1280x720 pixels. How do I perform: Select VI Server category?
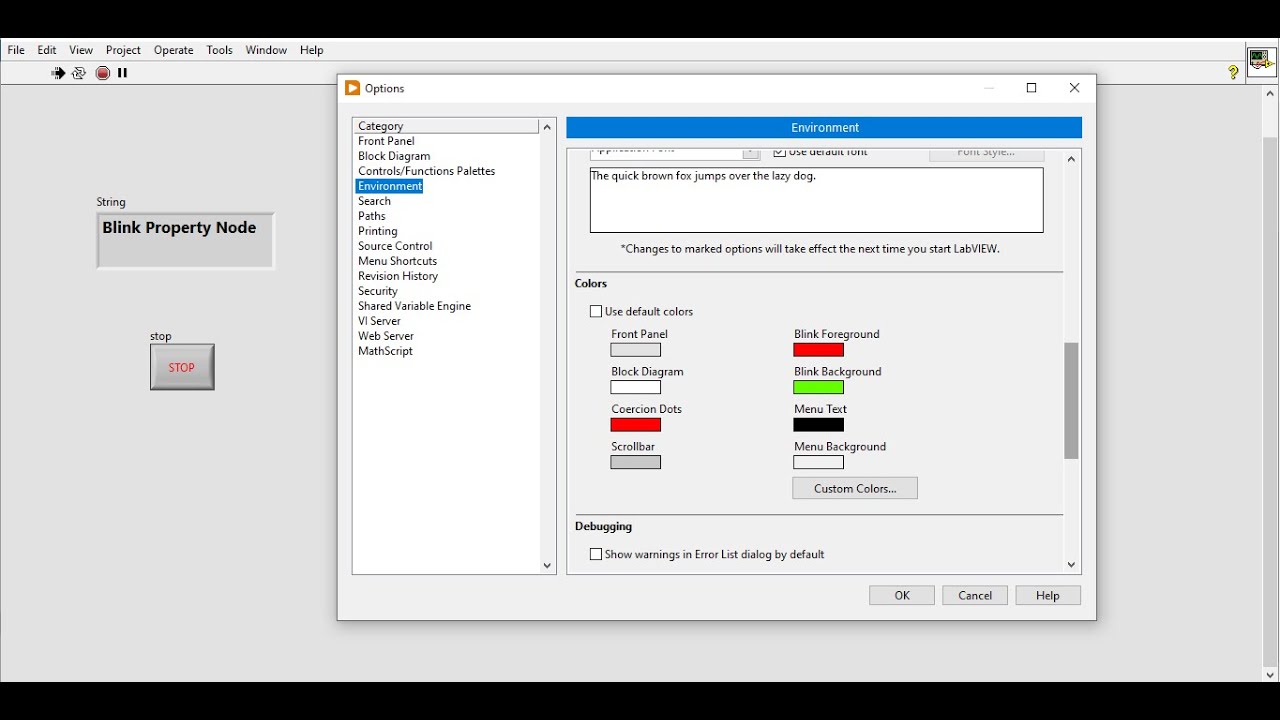(380, 321)
